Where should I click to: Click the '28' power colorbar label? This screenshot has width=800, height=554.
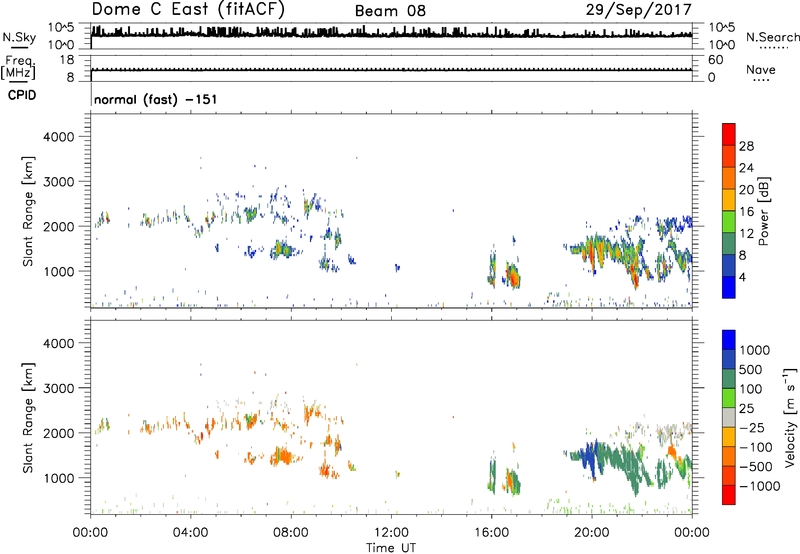[746, 146]
